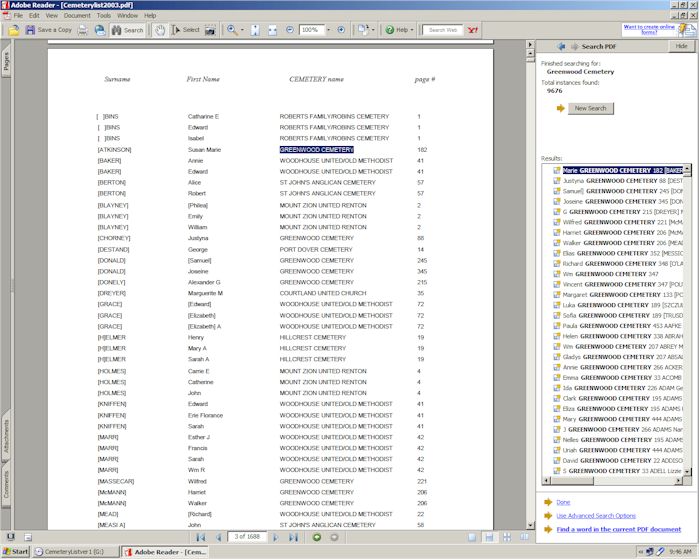Image resolution: width=700 pixels, height=560 pixels.
Task: Click the Zoom Out minus button
Action: [x=290, y=30]
